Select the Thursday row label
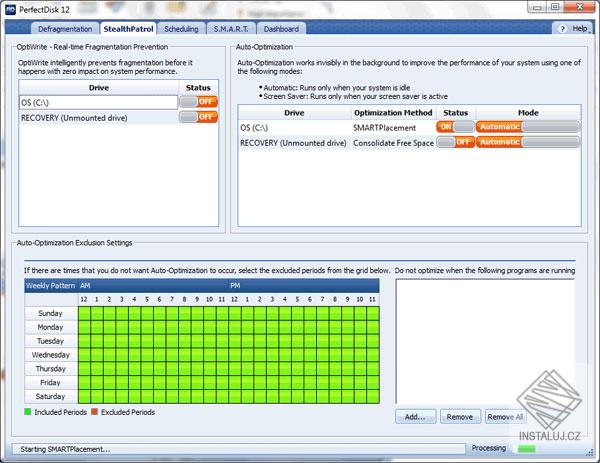The image size is (600, 463). [51, 368]
